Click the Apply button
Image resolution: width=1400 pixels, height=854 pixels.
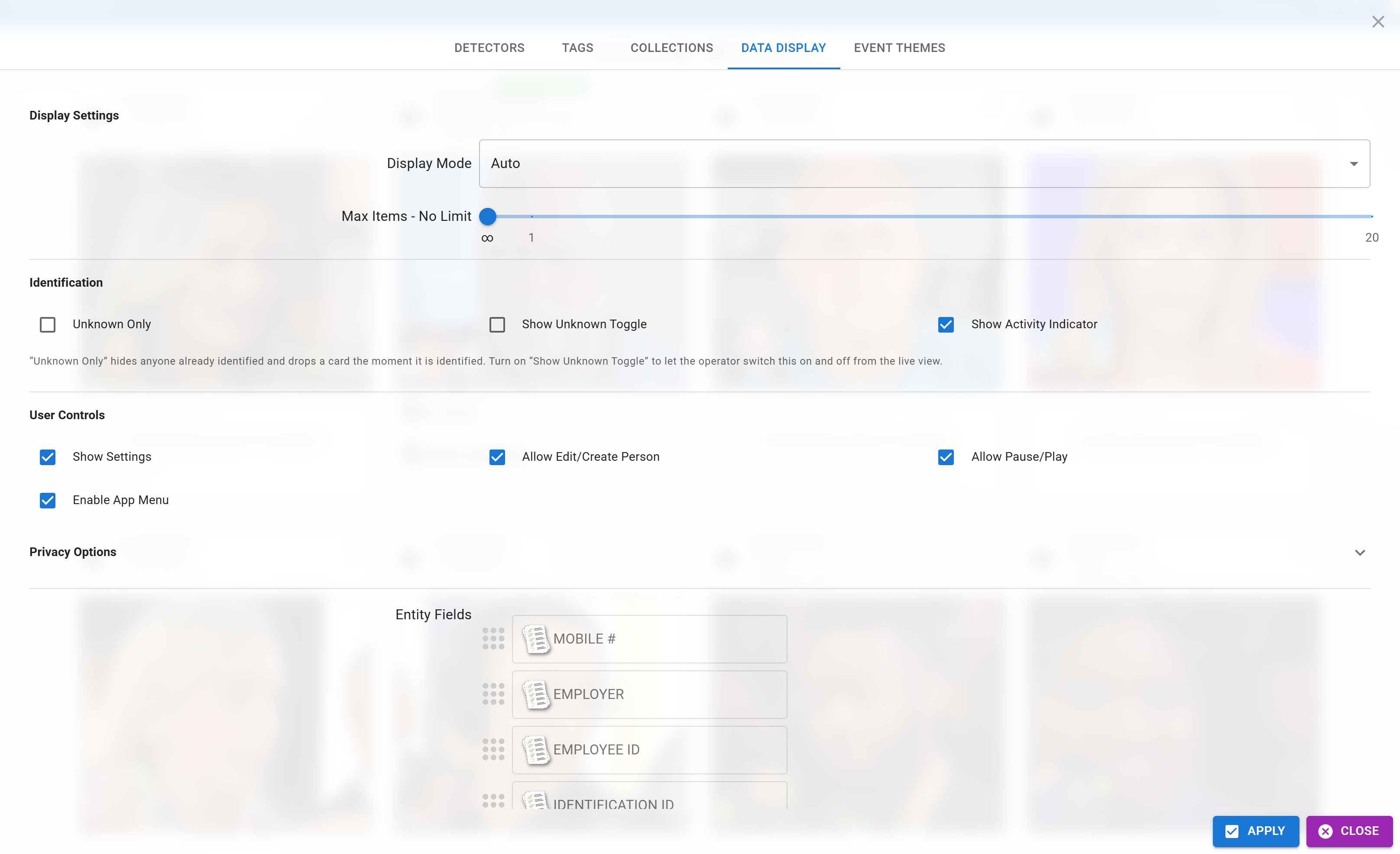(x=1256, y=831)
